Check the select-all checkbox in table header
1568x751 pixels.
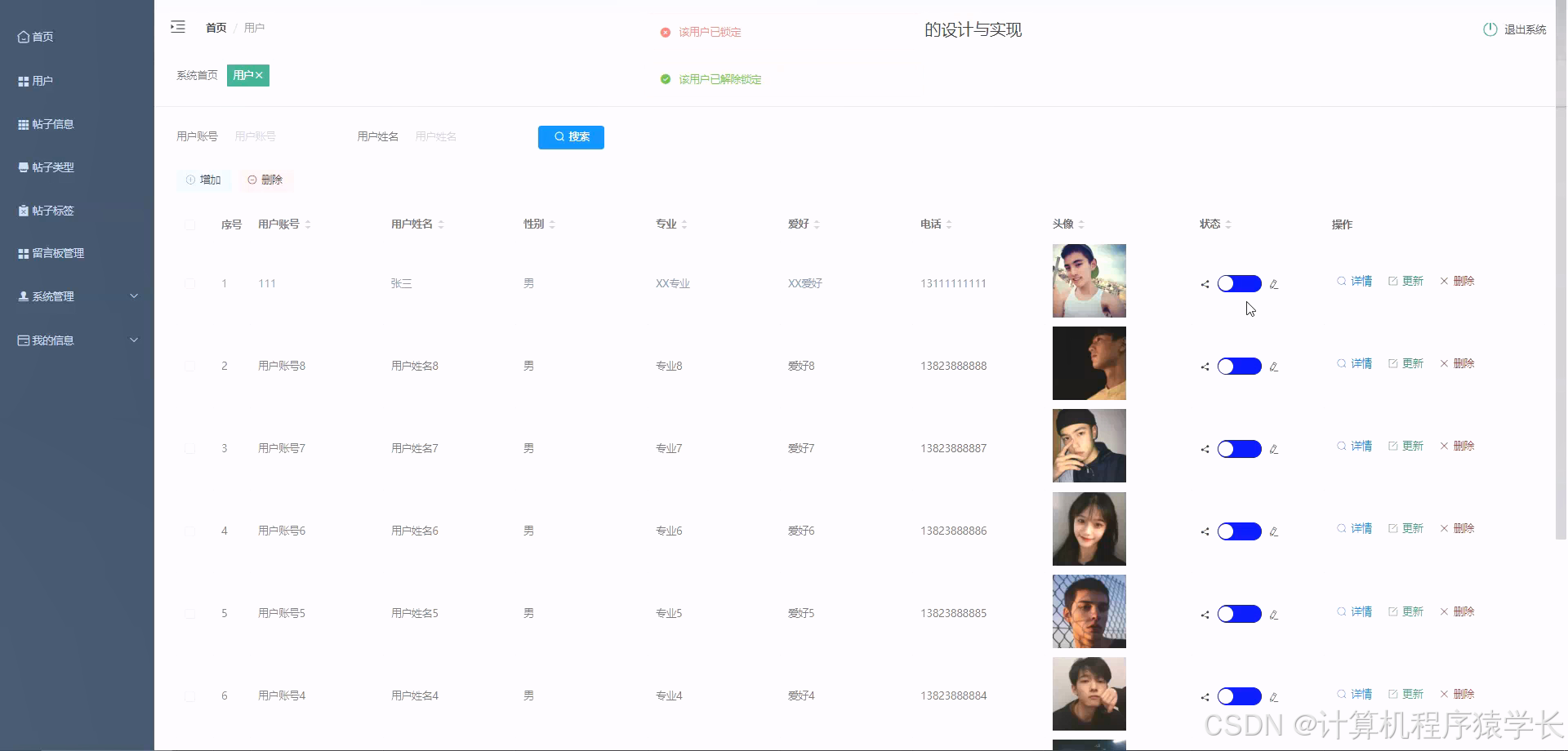pyautogui.click(x=190, y=224)
